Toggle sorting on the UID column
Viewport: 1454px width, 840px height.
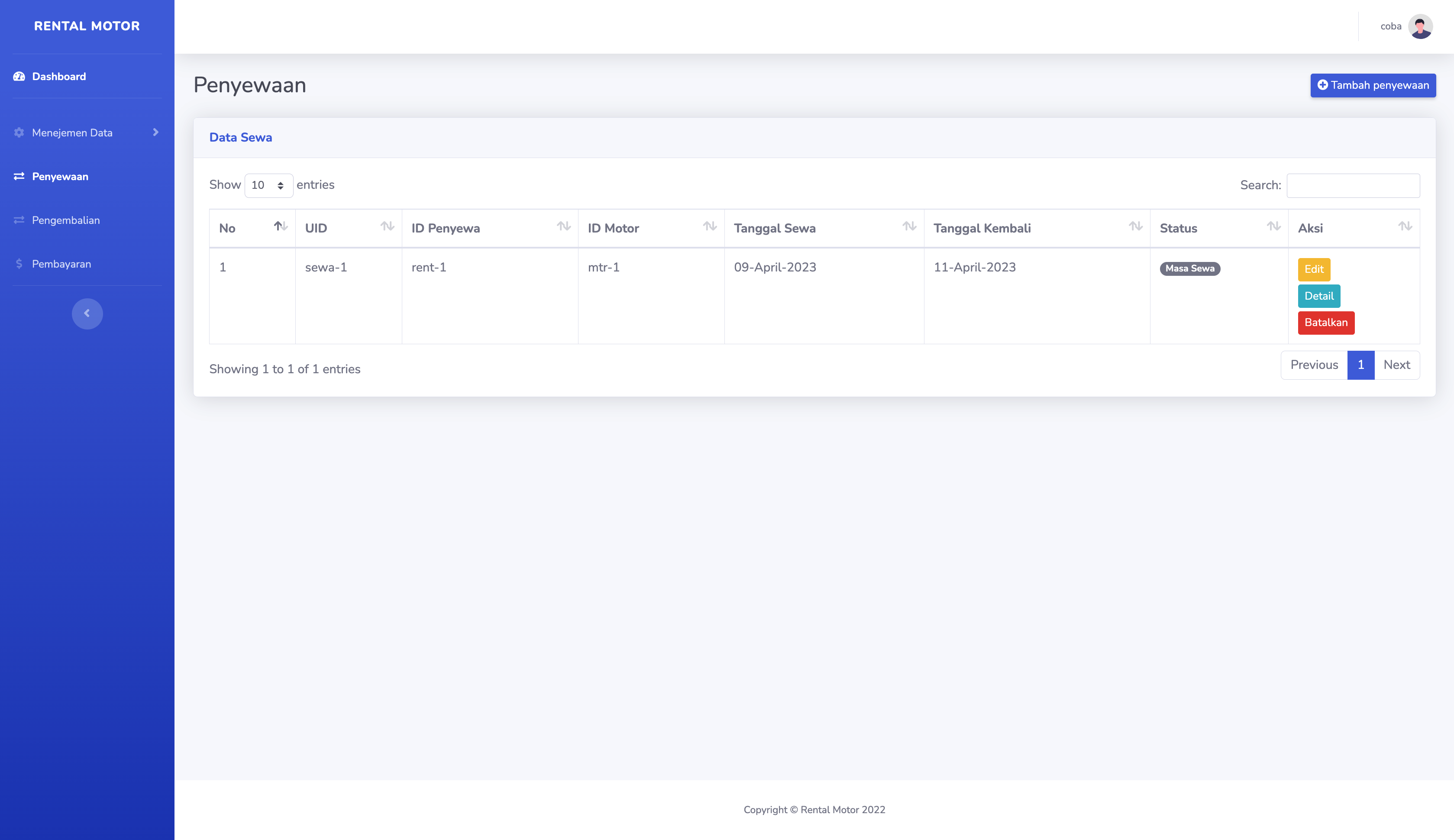(x=387, y=227)
